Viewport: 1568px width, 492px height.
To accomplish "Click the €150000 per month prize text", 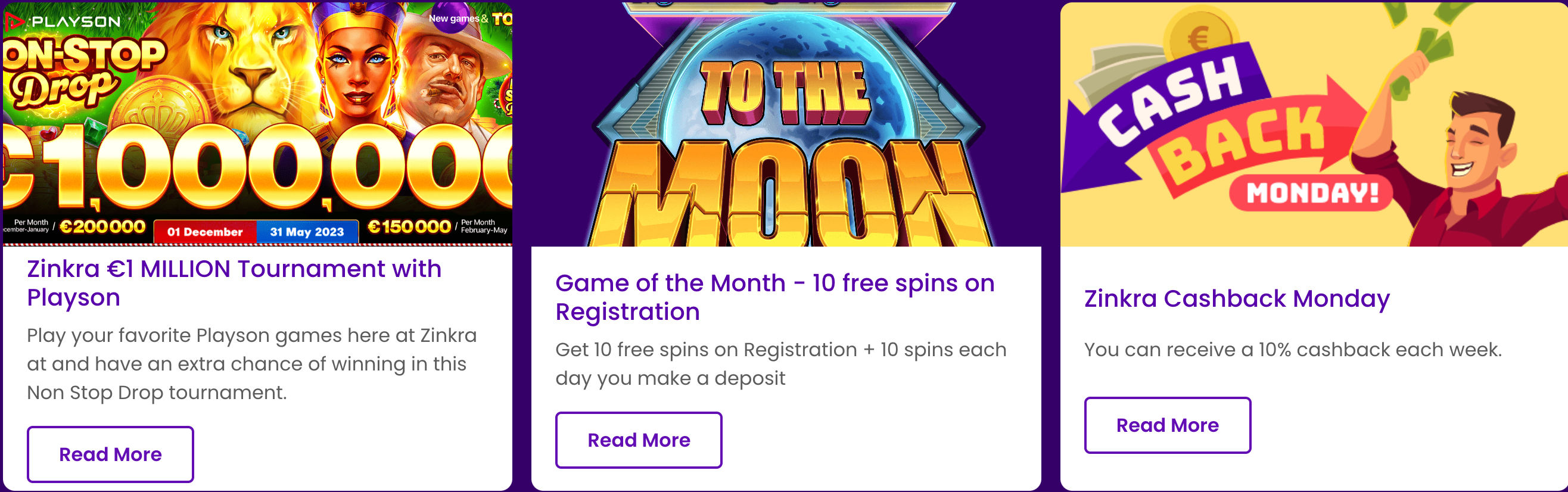I will (409, 226).
